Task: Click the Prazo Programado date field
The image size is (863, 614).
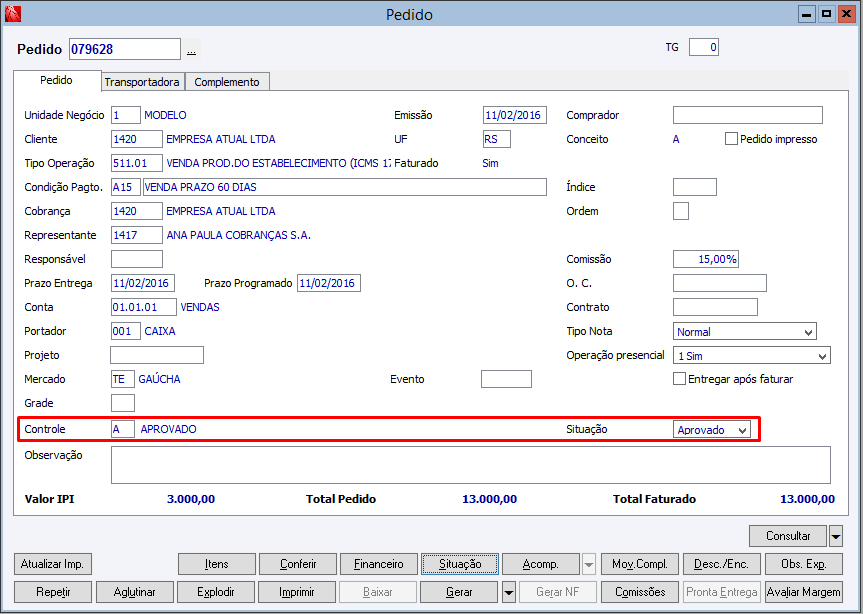Action: [x=329, y=283]
